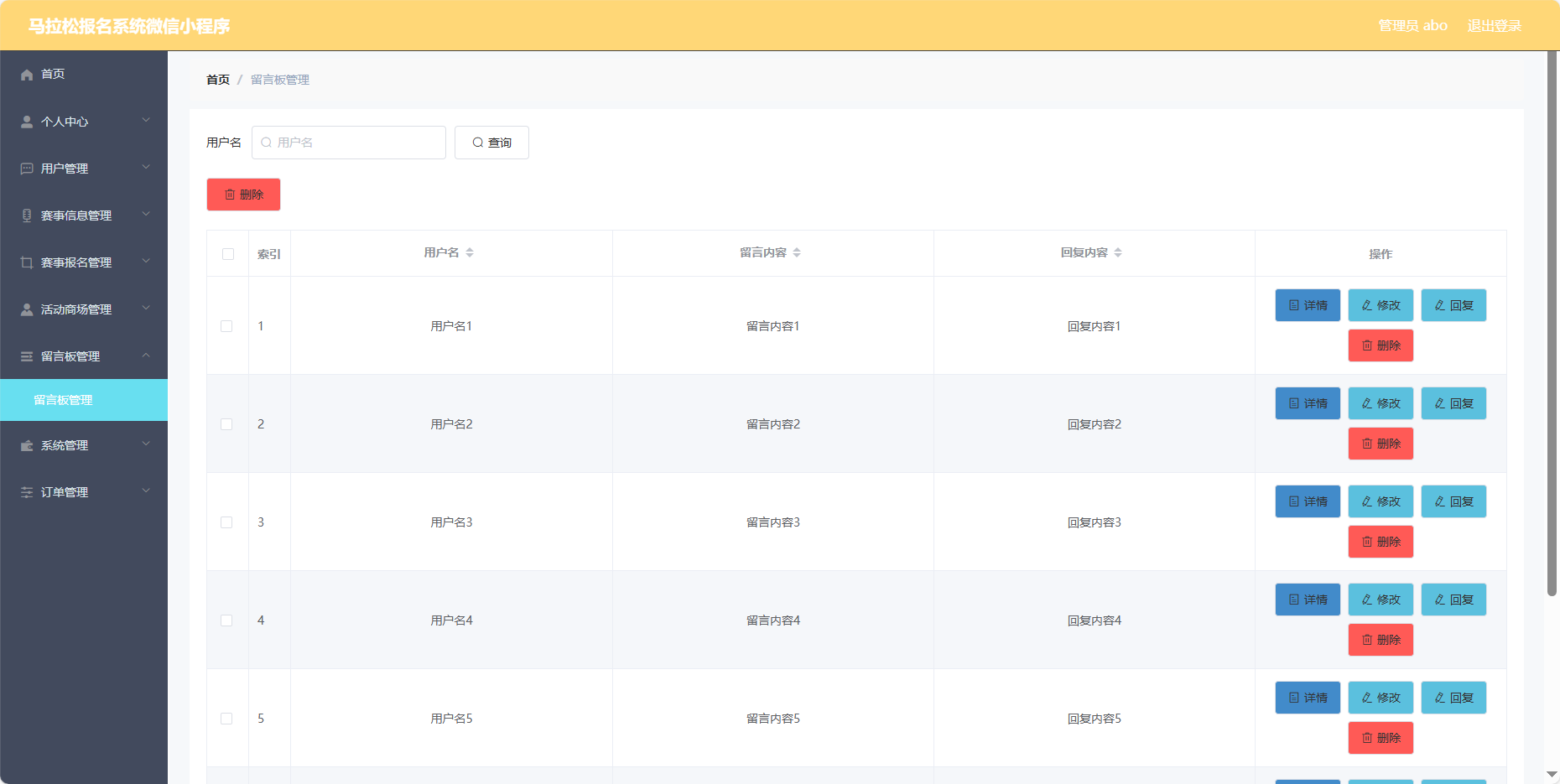Open 详情 for 用户名1
The image size is (1560, 784).
pyautogui.click(x=1308, y=305)
